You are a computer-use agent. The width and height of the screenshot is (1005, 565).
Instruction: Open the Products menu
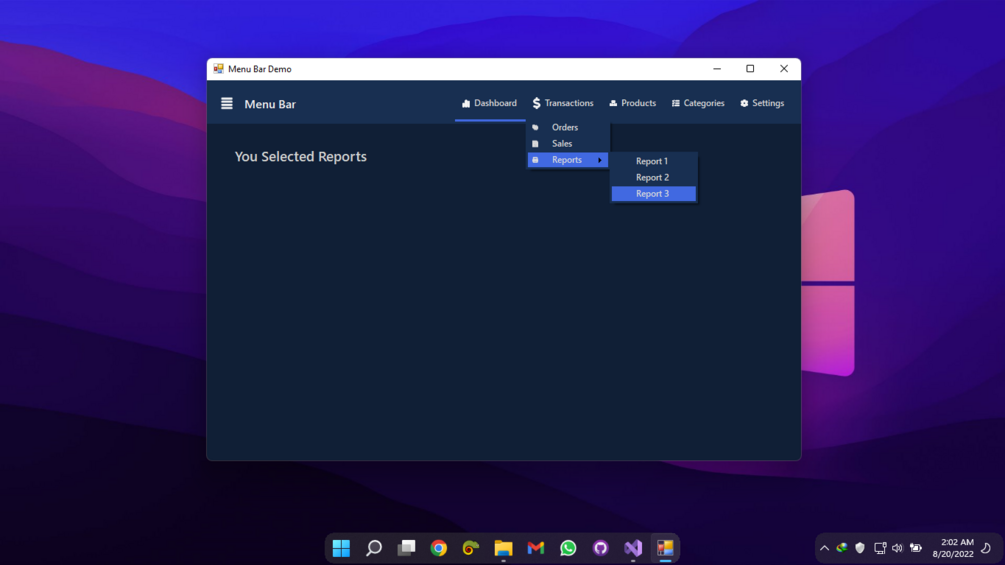point(633,103)
